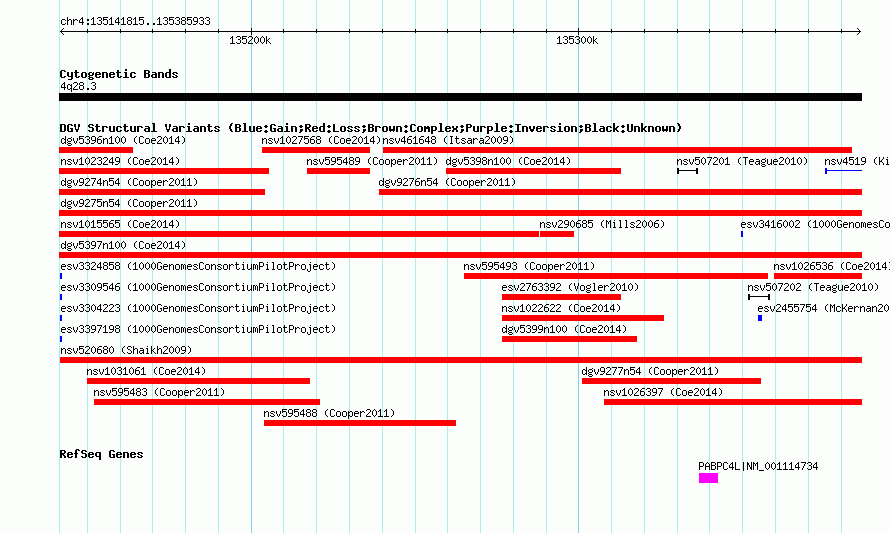Click nsv461648 (Itsara2009) variant label
This screenshot has width=890, height=533.
(x=448, y=140)
